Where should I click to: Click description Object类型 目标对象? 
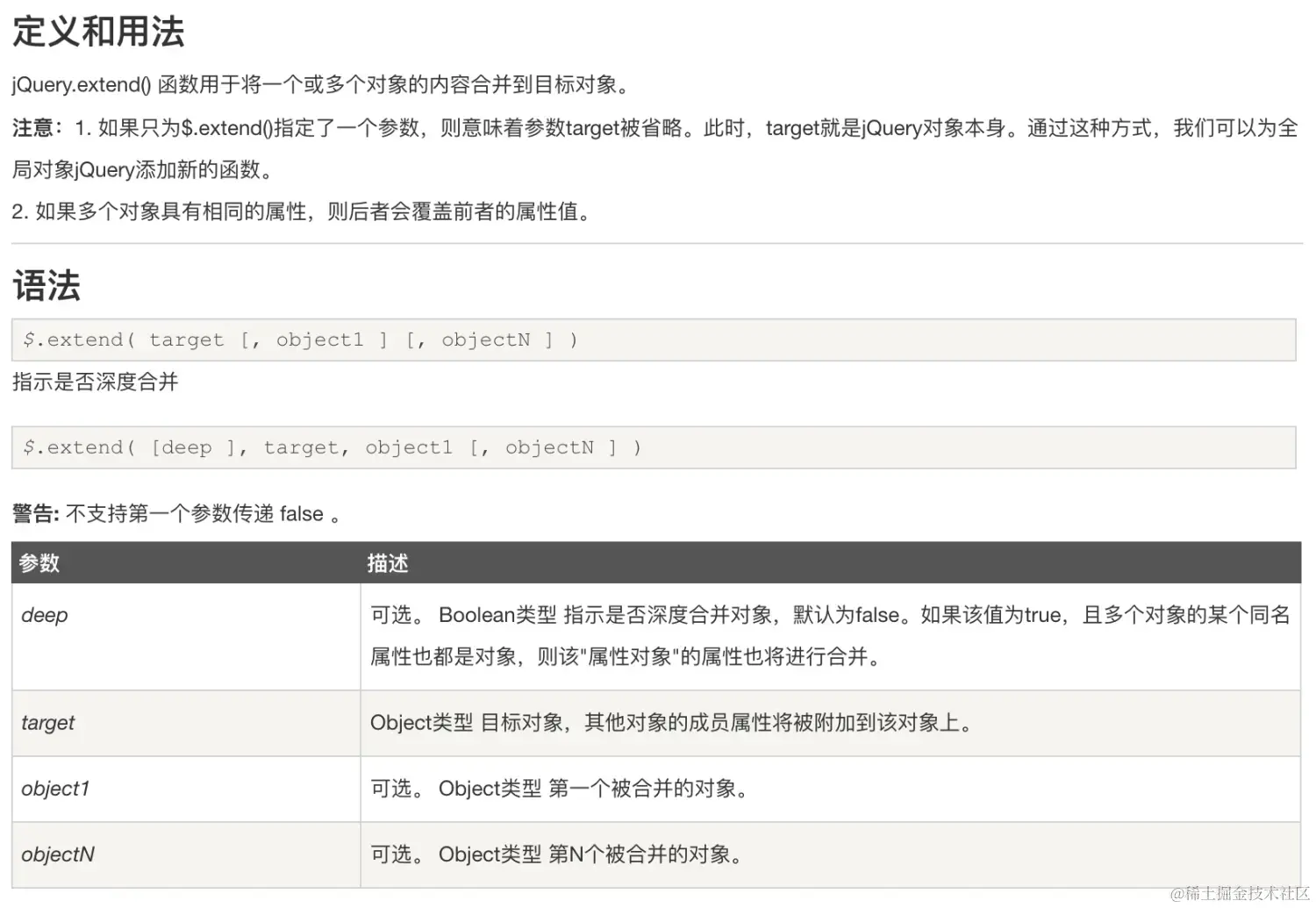click(672, 723)
